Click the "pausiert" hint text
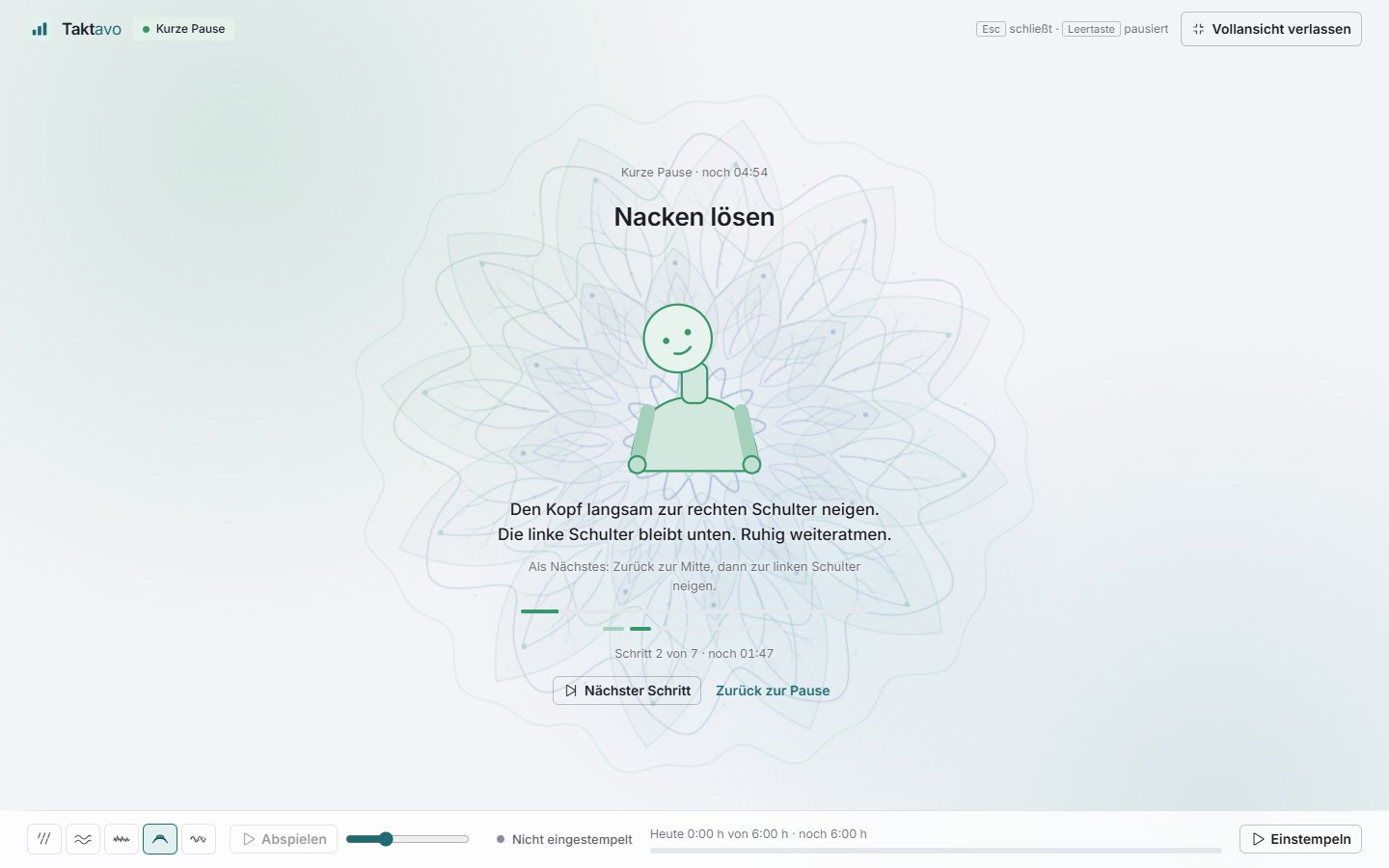 coord(1146,29)
